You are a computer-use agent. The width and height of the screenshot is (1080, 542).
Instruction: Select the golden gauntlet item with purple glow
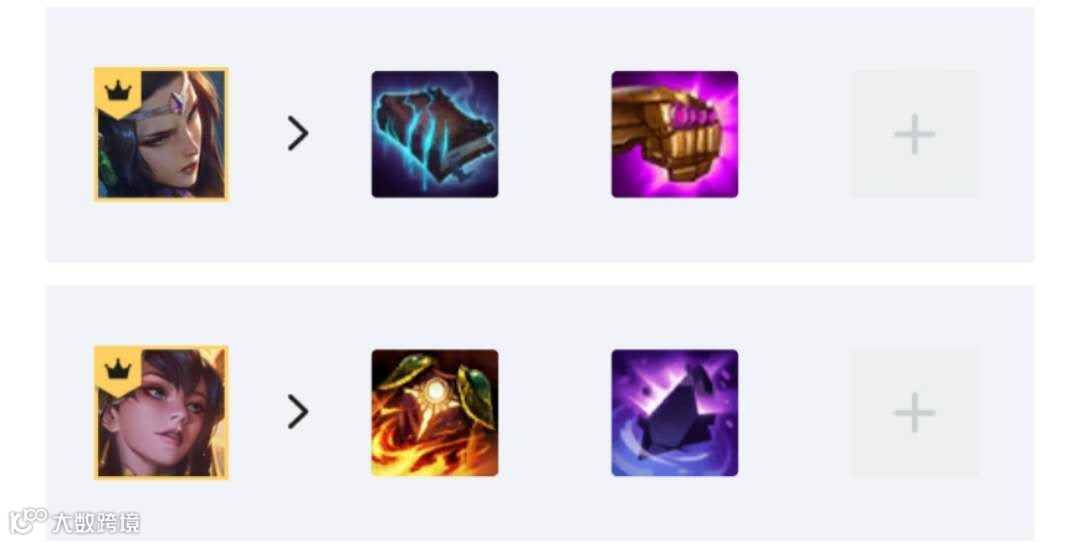coord(674,134)
